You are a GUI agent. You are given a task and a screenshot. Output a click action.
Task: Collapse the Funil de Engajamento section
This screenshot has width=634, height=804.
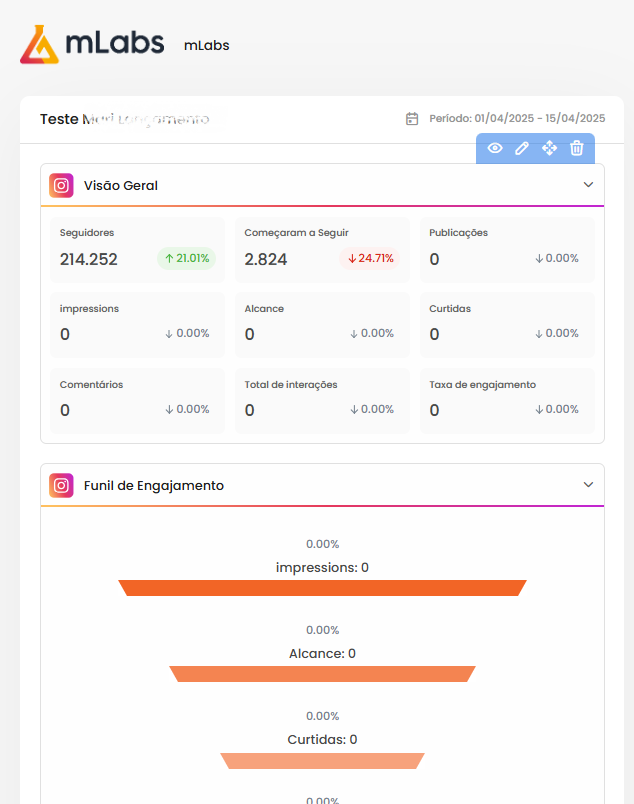point(588,485)
